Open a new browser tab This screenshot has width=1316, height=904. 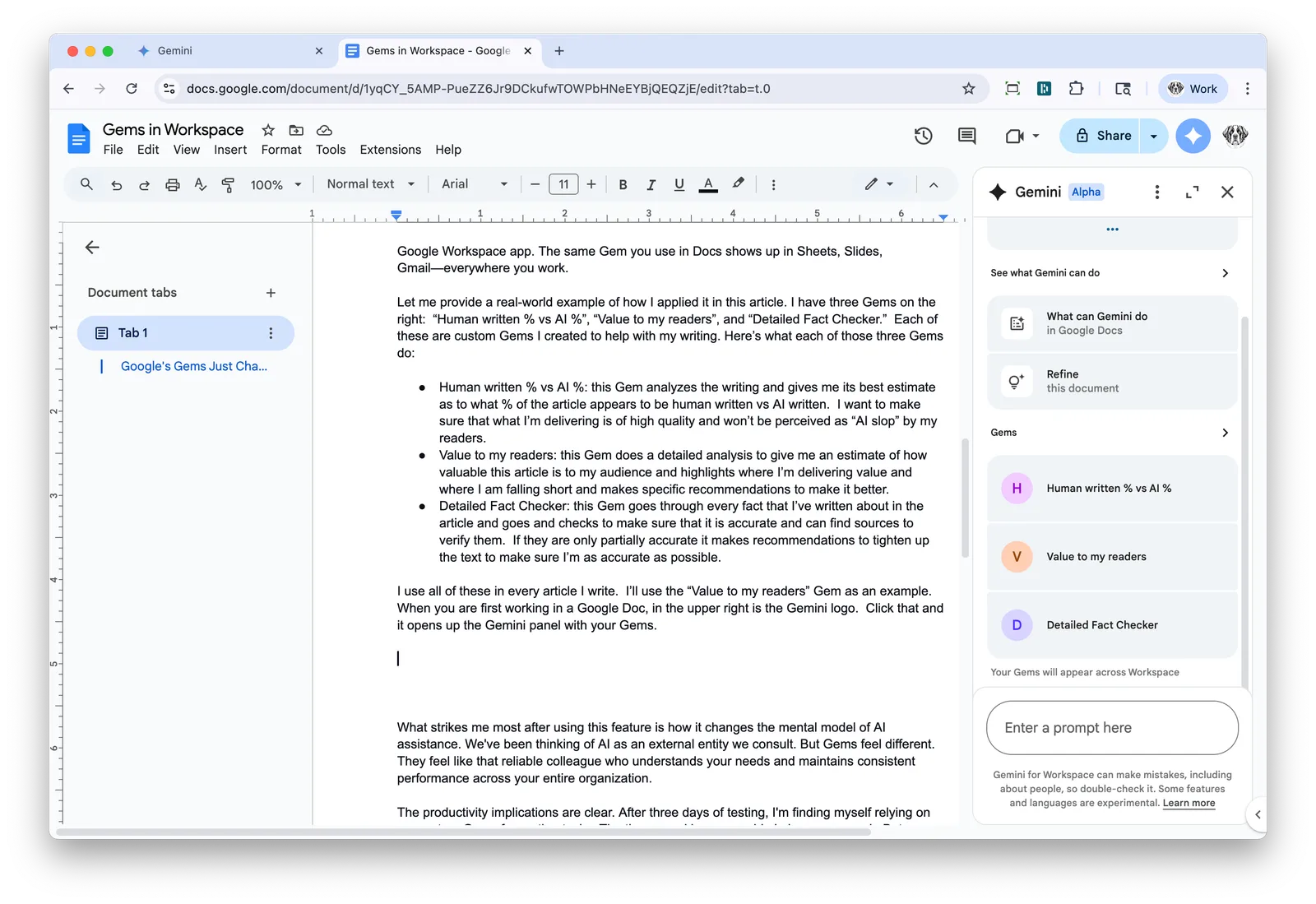coord(559,51)
